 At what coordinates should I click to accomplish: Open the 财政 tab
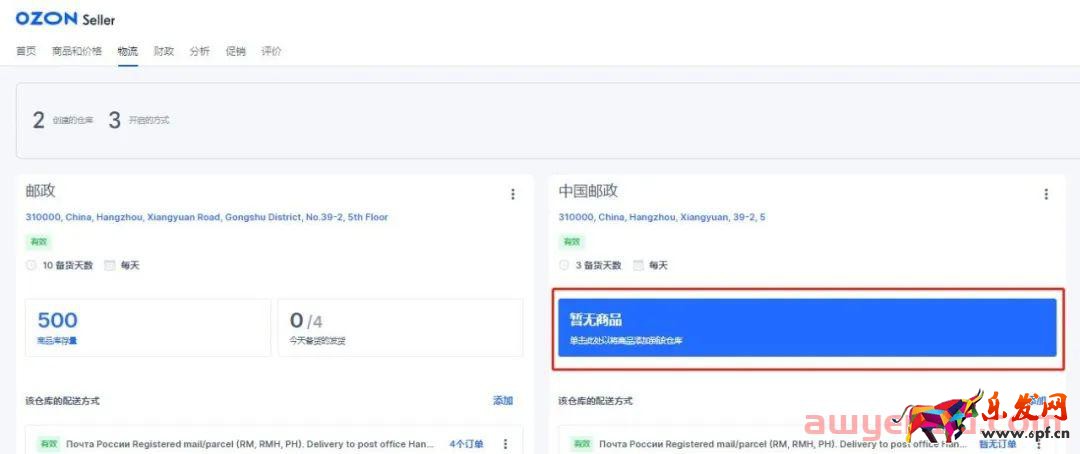(164, 51)
